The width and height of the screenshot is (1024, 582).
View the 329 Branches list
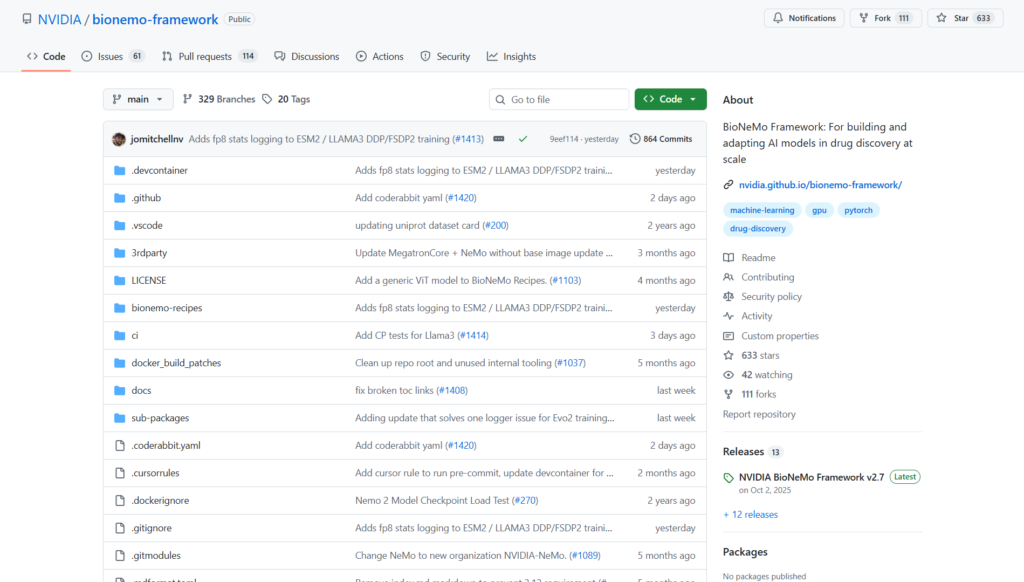tap(218, 99)
